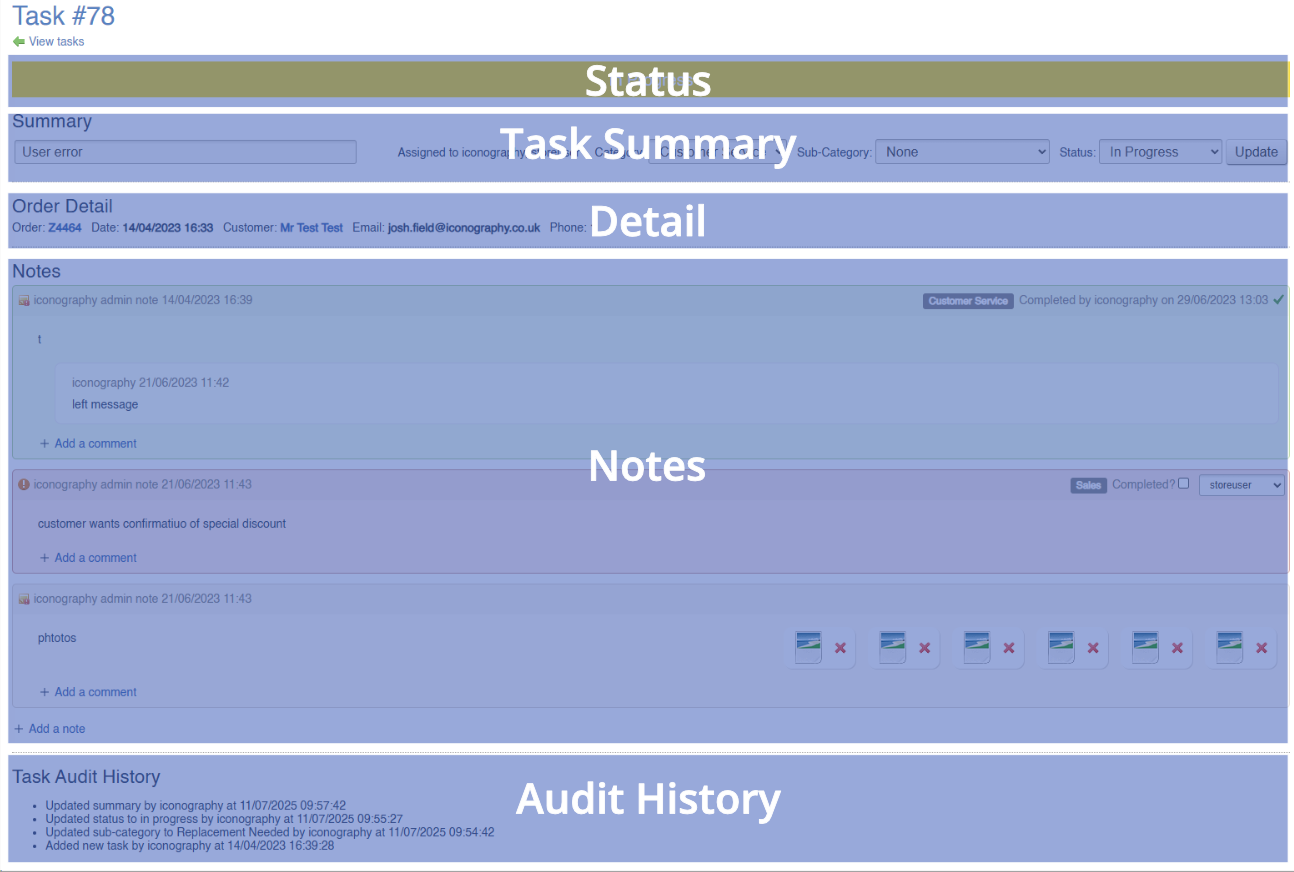Click the Customer Service tag
The height and width of the screenshot is (872, 1294).
point(968,301)
